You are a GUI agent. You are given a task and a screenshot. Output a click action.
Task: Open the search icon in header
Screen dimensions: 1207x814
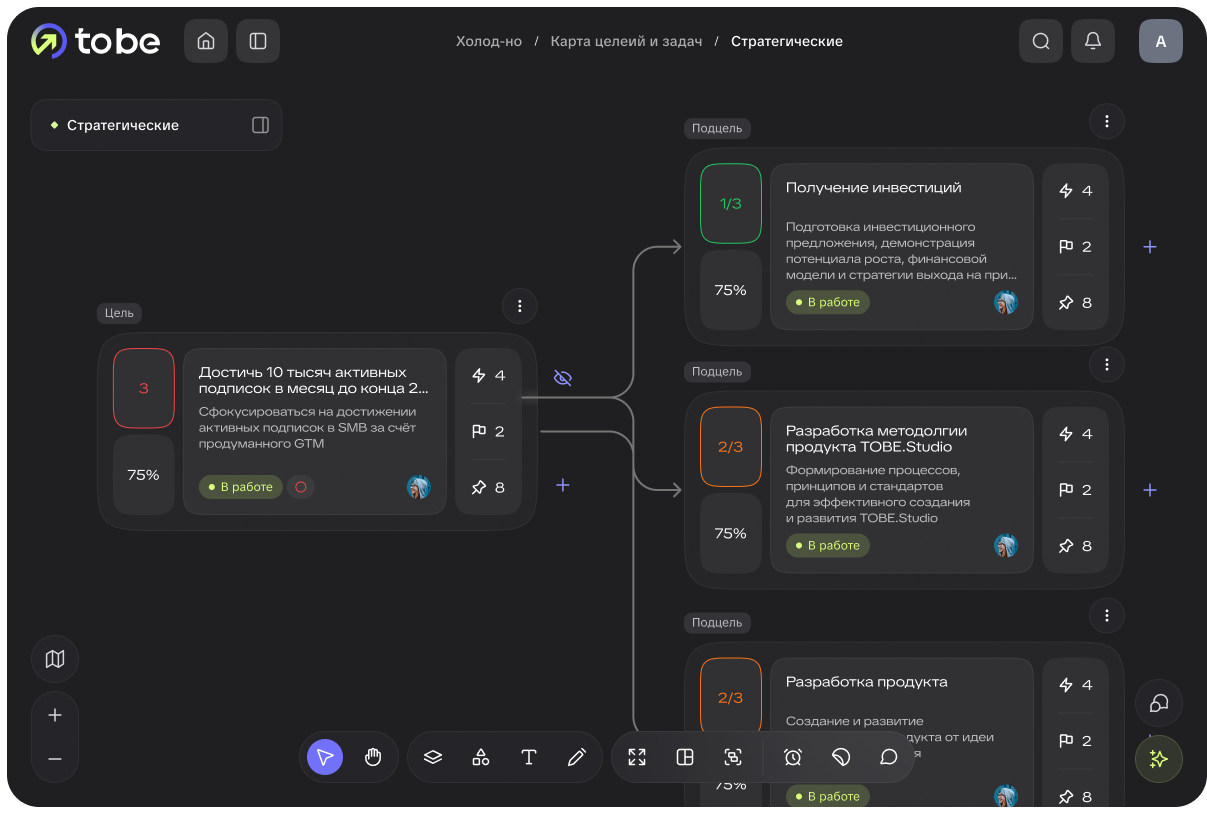tap(1041, 41)
